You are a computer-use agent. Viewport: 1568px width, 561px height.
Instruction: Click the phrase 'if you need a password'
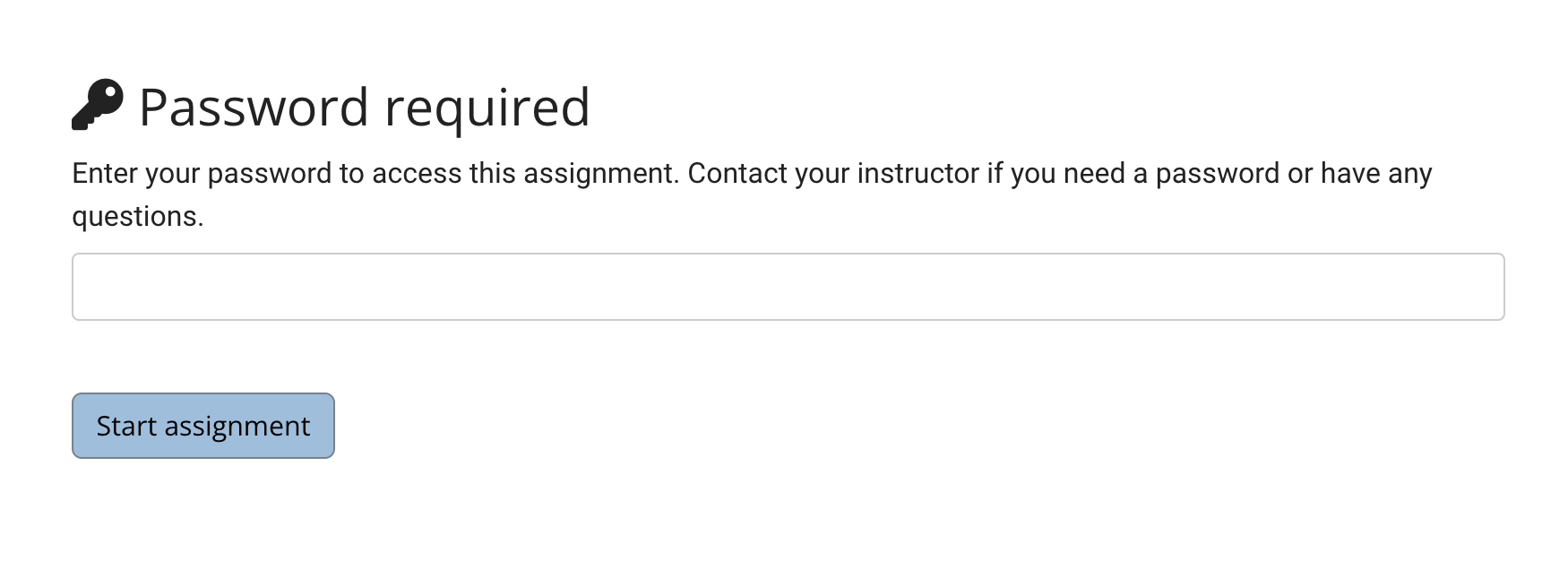click(1133, 173)
